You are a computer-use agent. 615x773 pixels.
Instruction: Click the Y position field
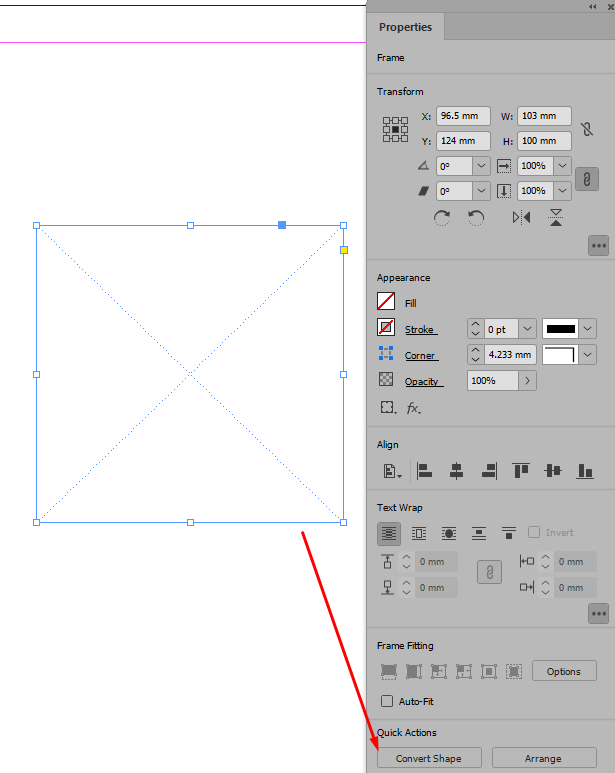tap(463, 141)
